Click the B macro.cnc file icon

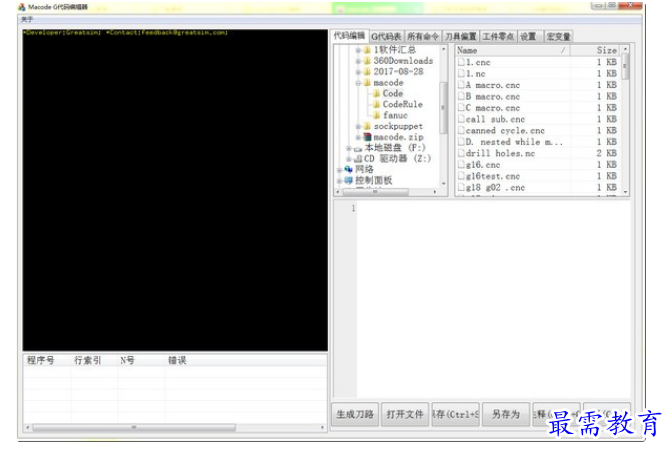[x=461, y=97]
